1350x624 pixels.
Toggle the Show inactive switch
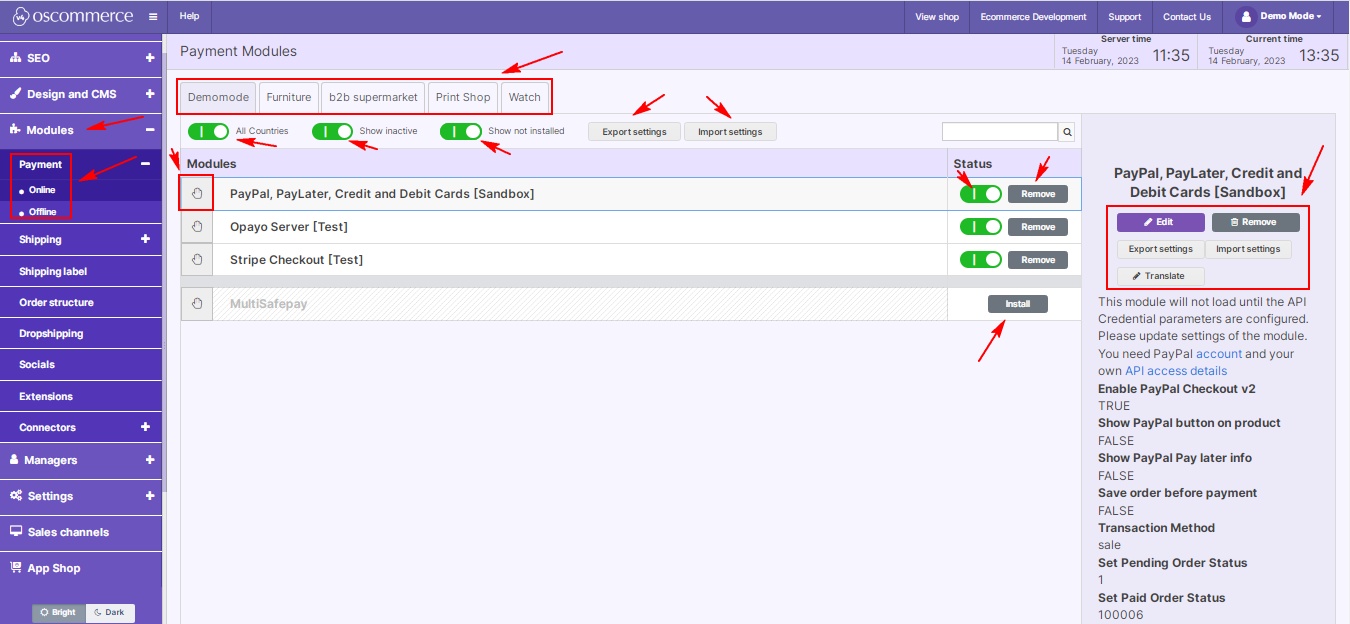(x=332, y=131)
